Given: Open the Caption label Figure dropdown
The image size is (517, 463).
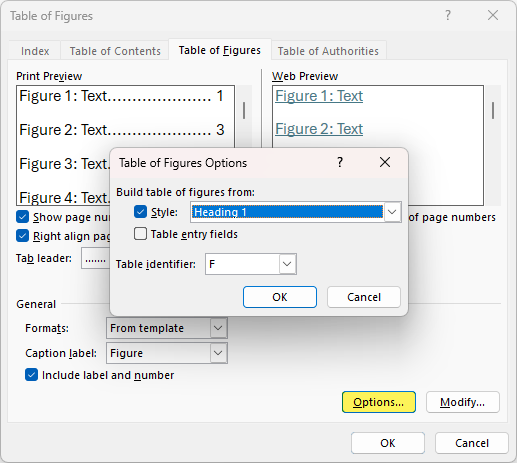Looking at the screenshot, I should point(218,353).
